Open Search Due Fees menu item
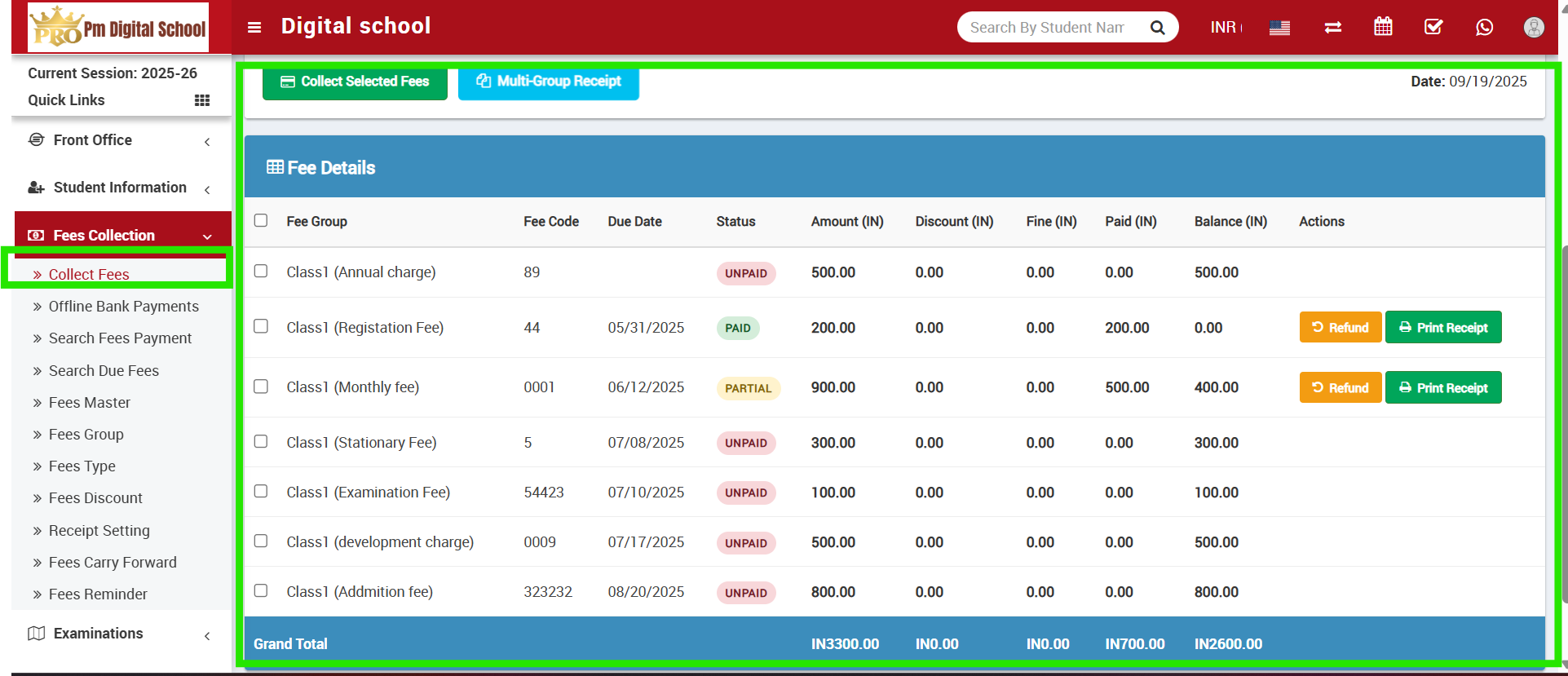This screenshot has width=1568, height=676. [104, 370]
